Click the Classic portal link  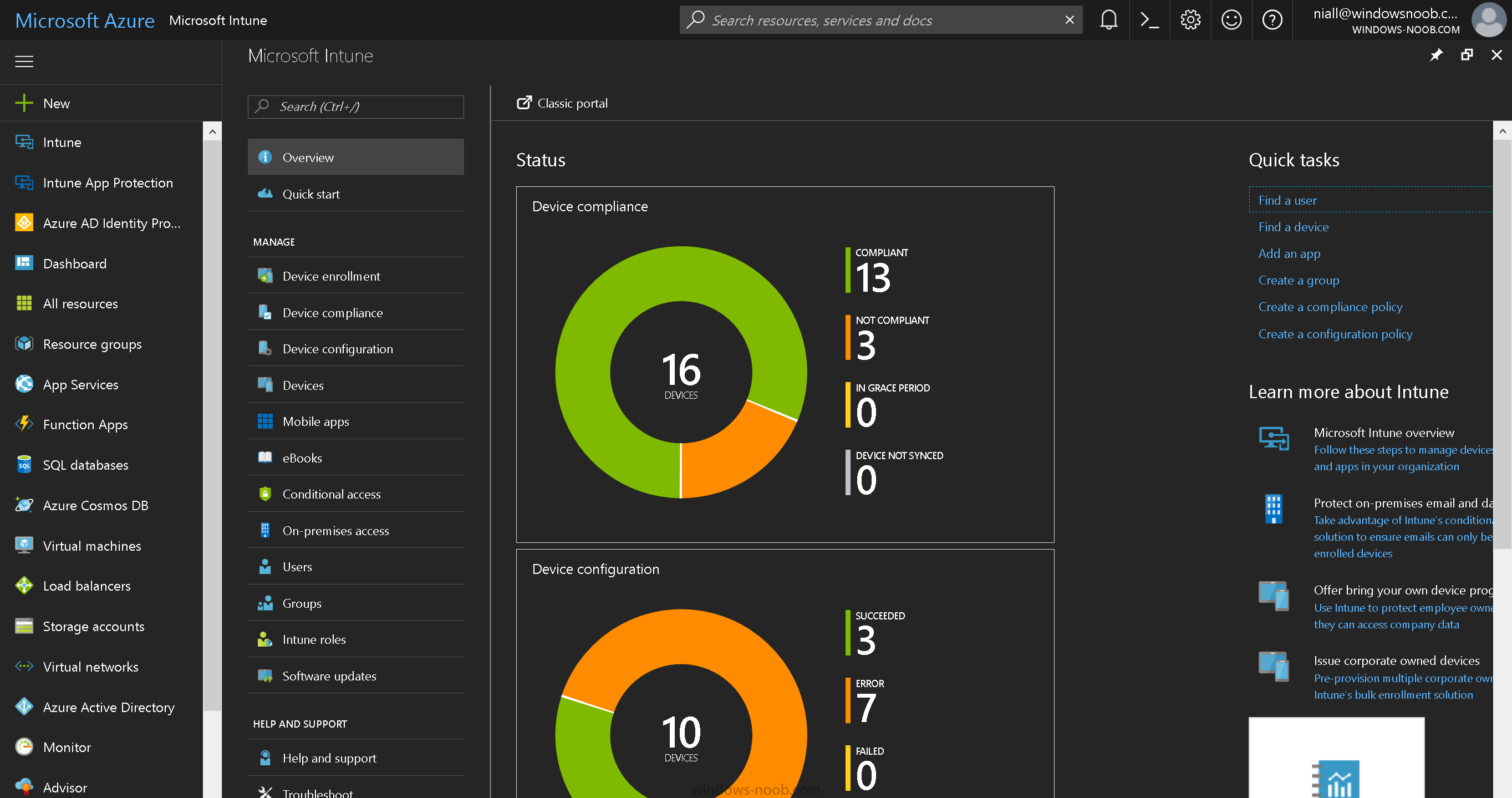(562, 103)
